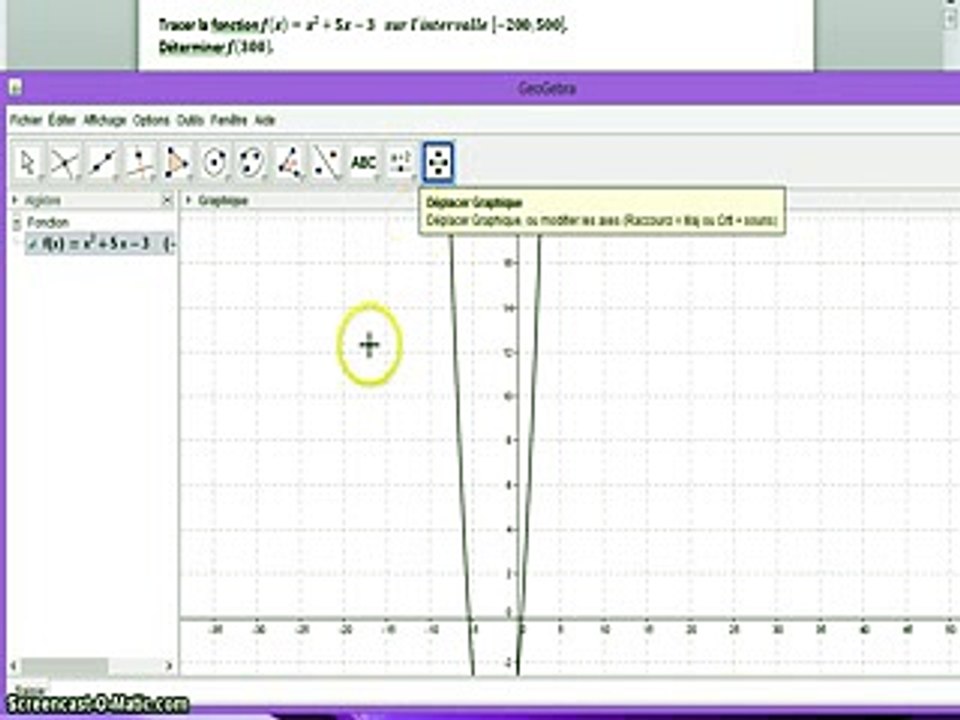Open the Fichier menu
Viewport: 960px width, 720px height.
[x=26, y=120]
